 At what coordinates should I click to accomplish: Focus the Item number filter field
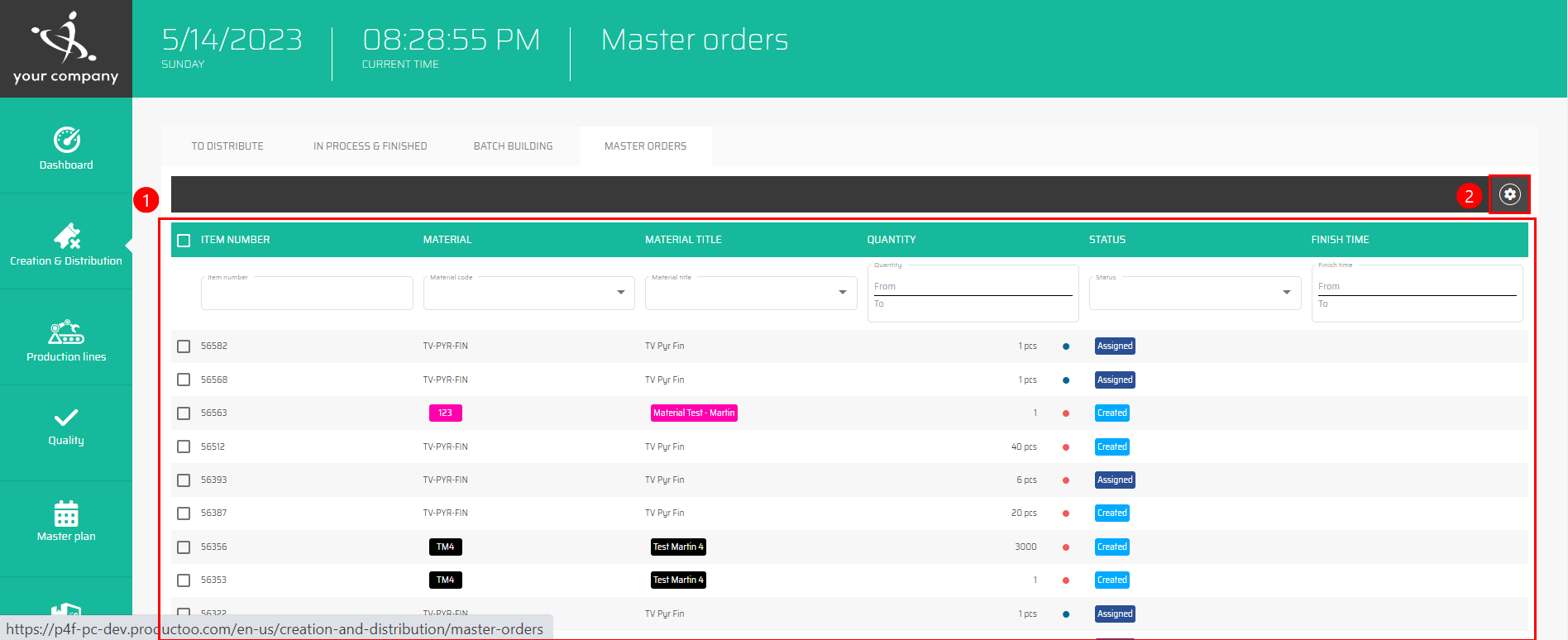point(306,294)
